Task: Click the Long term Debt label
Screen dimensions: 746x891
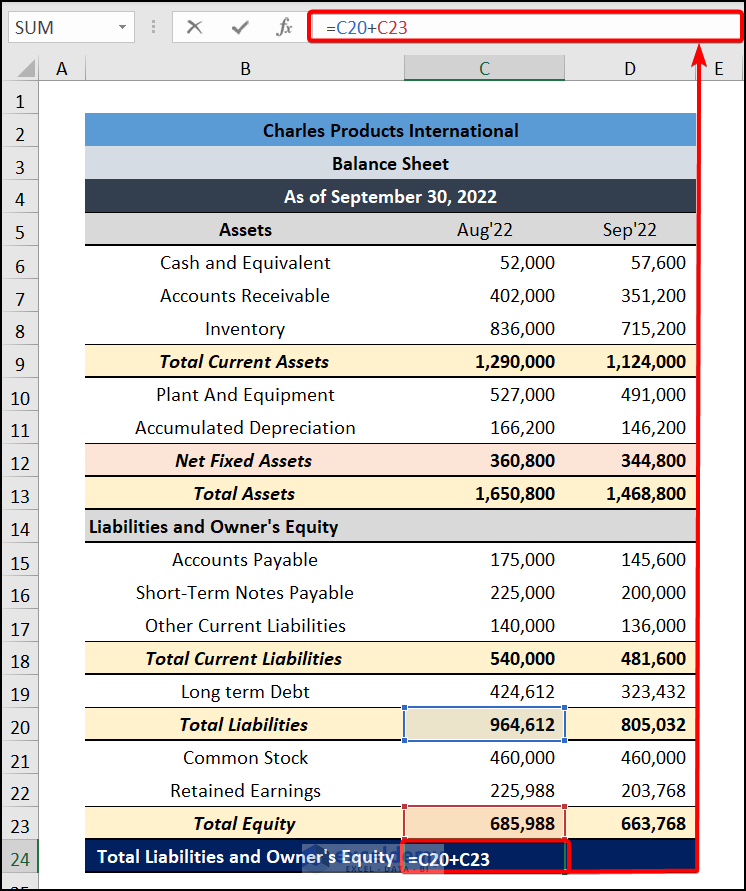Action: (245, 692)
